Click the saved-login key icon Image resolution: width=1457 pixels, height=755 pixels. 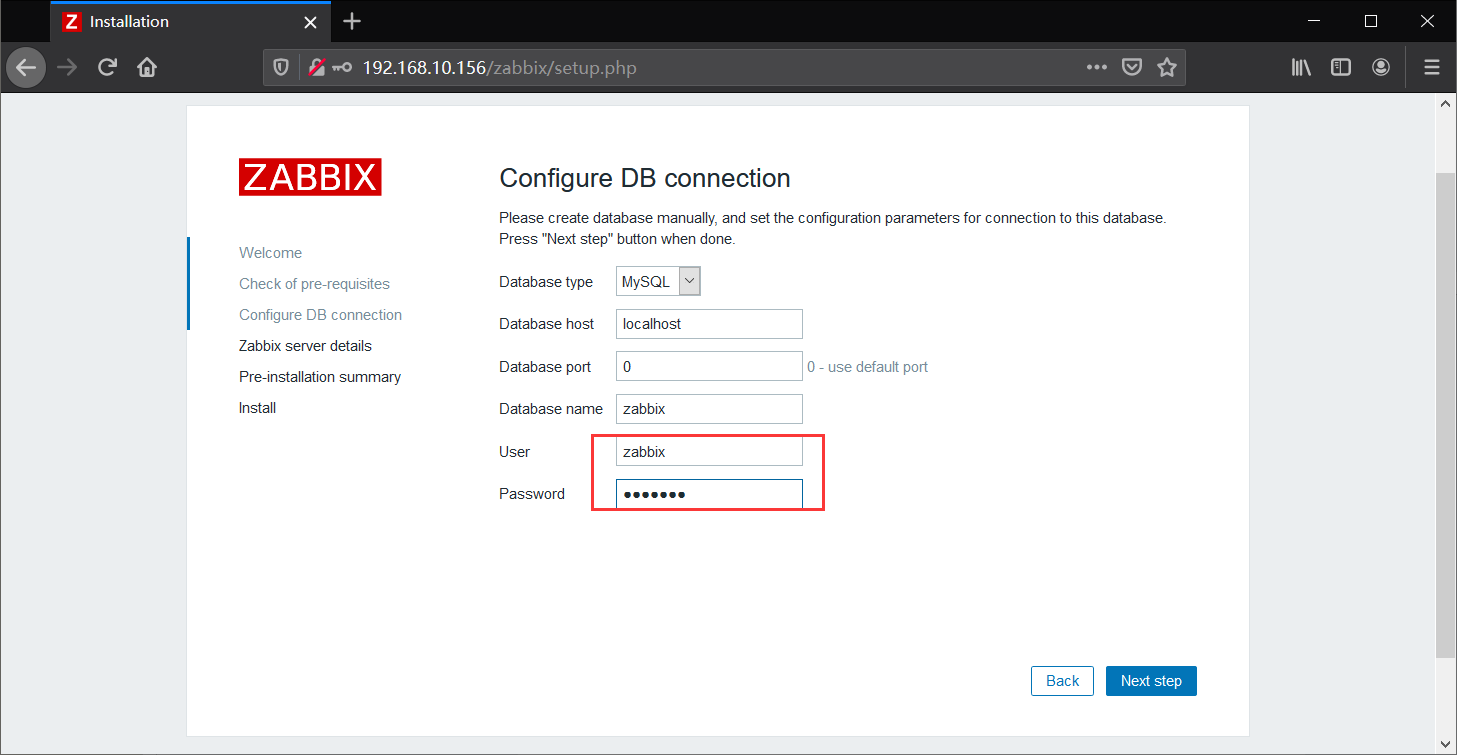pos(343,68)
